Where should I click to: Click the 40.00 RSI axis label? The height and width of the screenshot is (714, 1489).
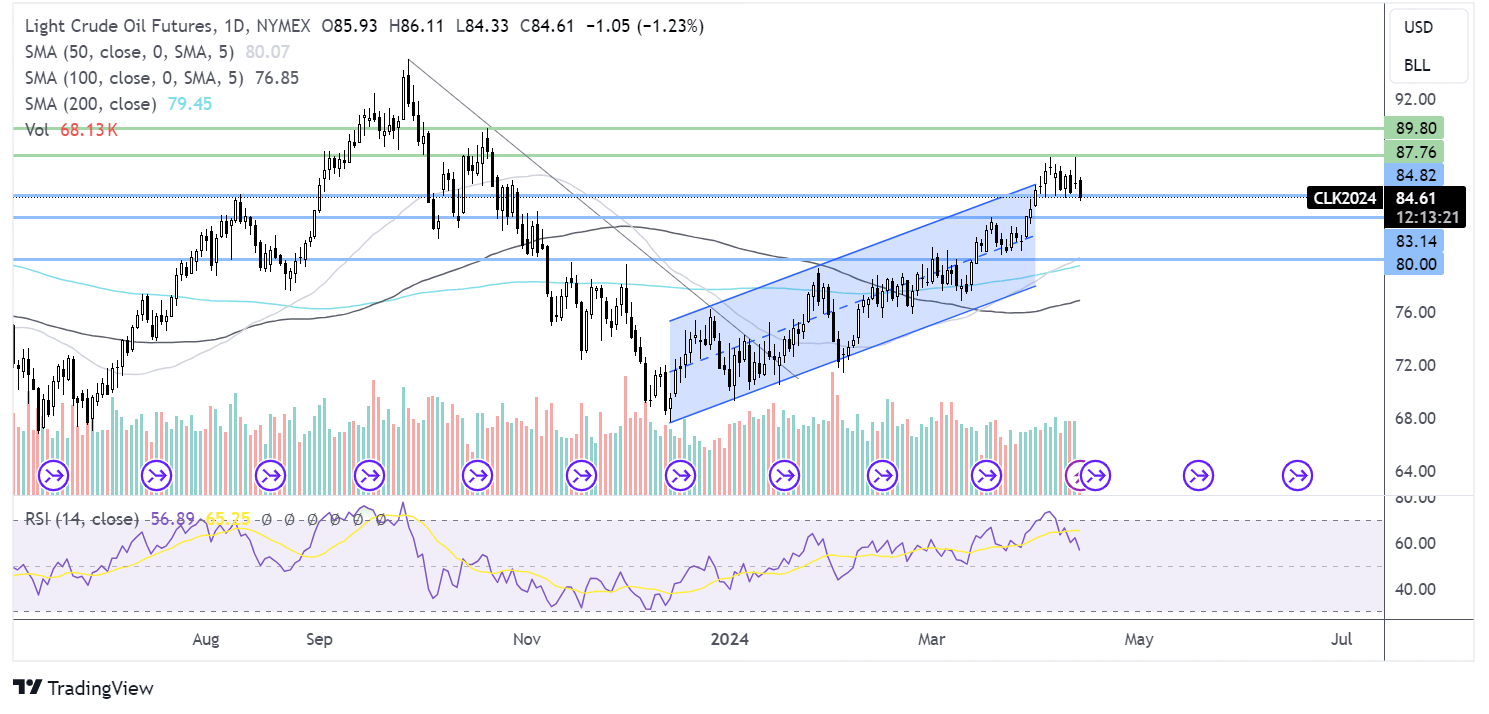click(1417, 589)
